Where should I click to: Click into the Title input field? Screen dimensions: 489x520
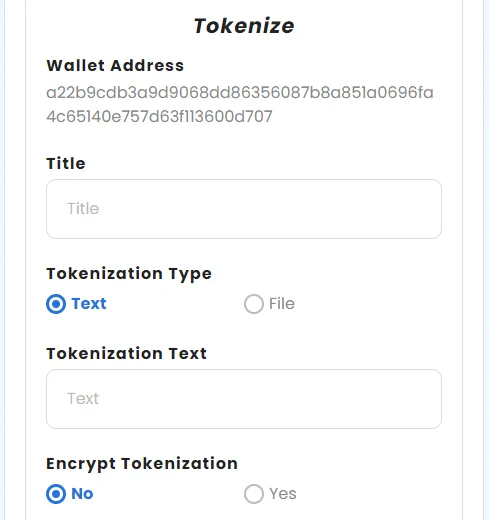244,209
